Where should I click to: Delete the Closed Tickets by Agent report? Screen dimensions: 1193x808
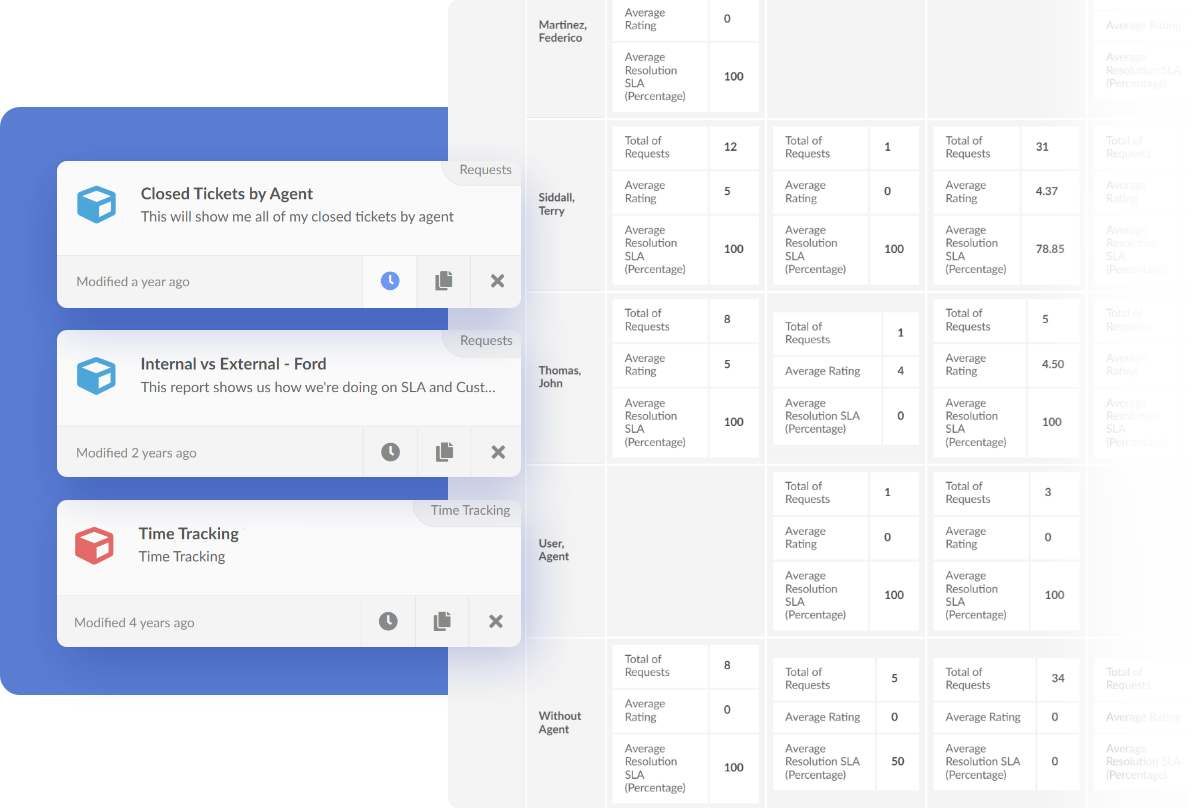point(496,281)
